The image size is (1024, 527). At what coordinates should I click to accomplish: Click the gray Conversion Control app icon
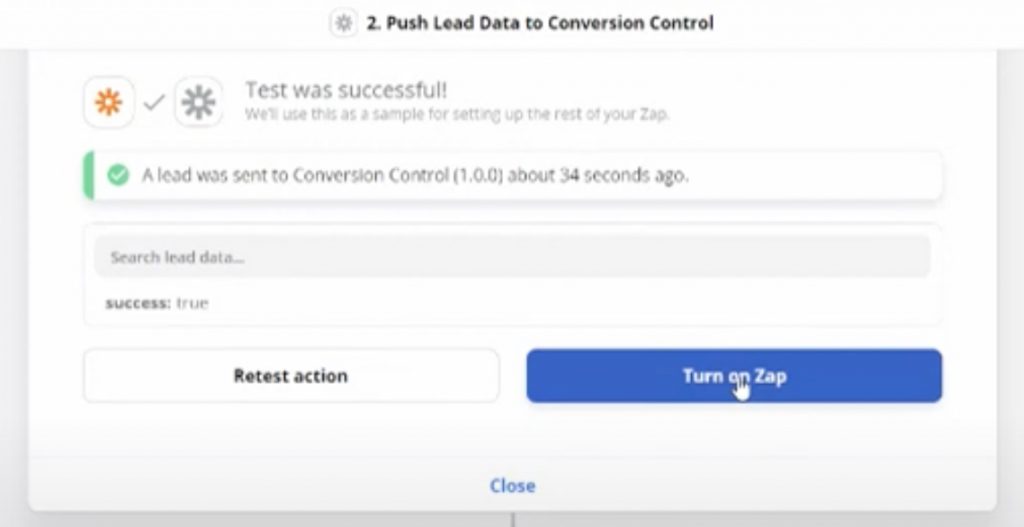pyautogui.click(x=199, y=102)
